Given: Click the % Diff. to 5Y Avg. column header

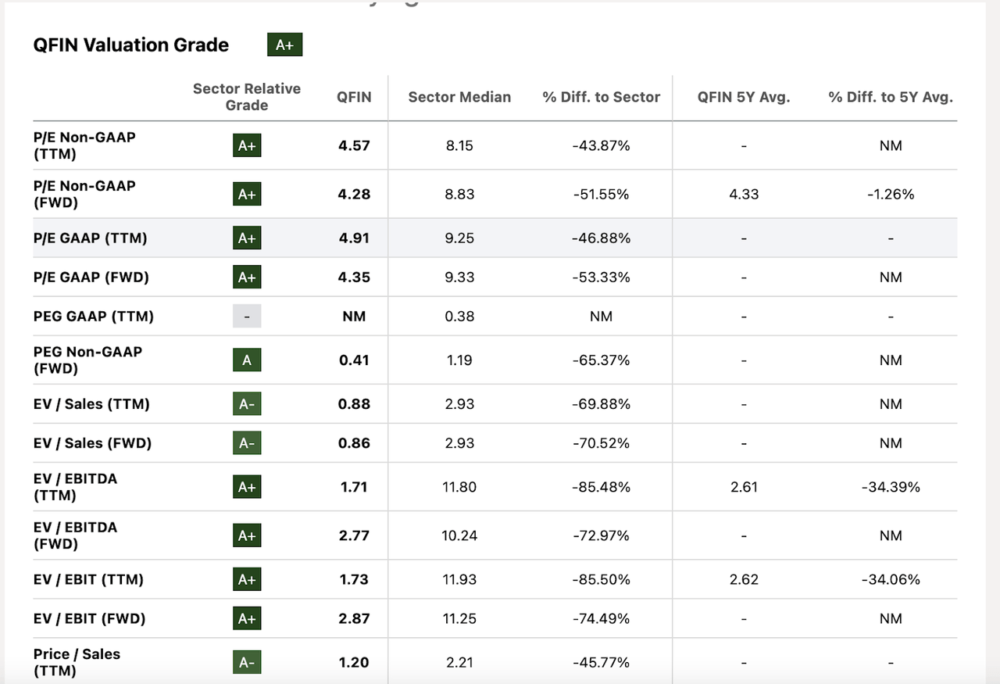Looking at the screenshot, I should click(x=890, y=97).
